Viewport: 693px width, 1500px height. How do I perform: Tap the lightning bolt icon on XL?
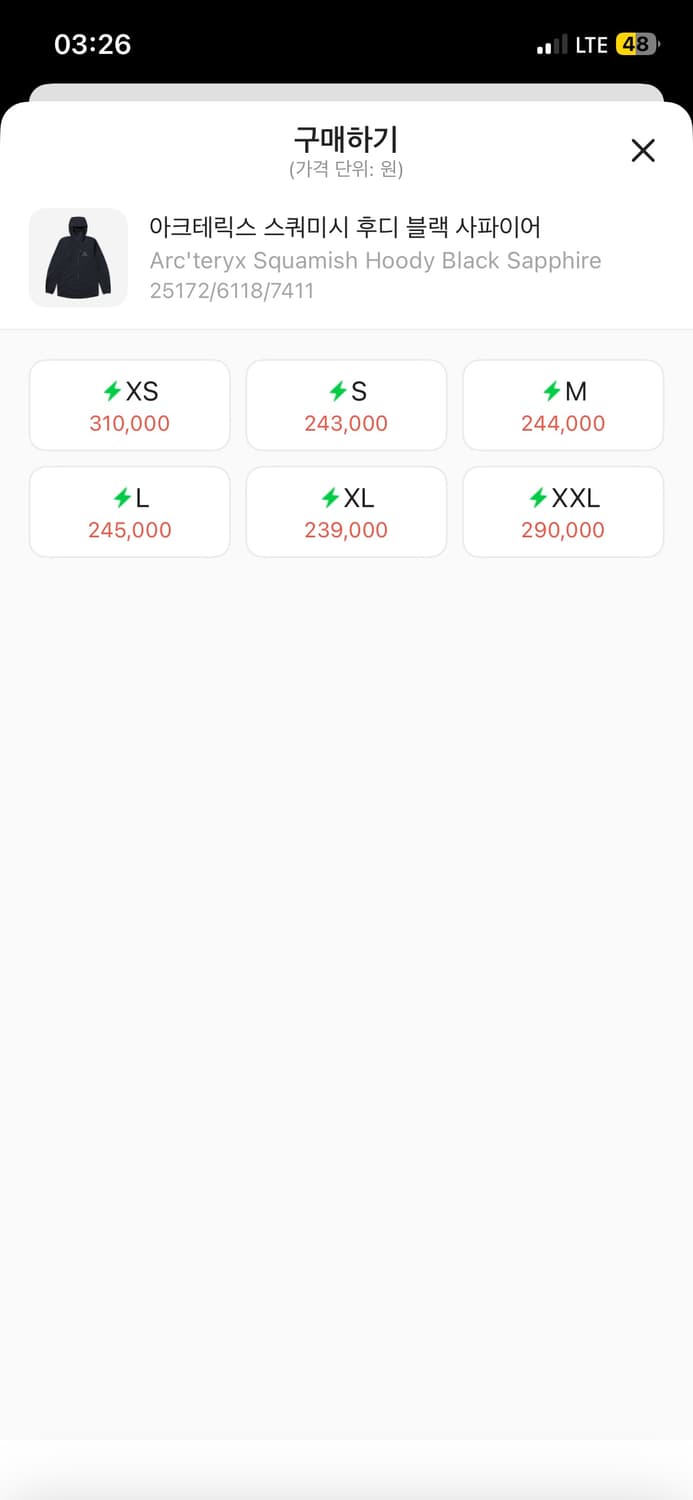coord(330,498)
